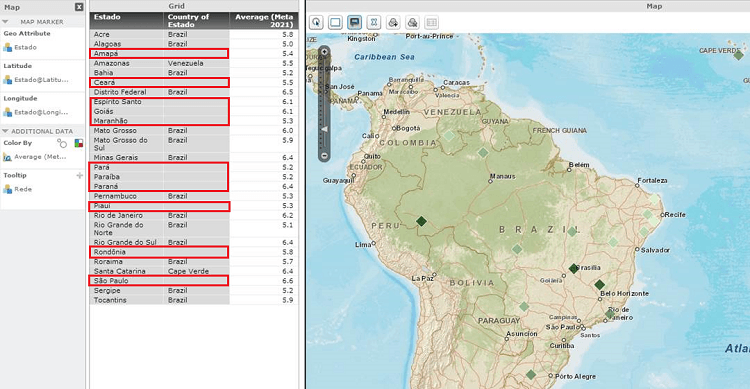Click the layer search tool icon
750x389 pixels.
click(x=412, y=22)
